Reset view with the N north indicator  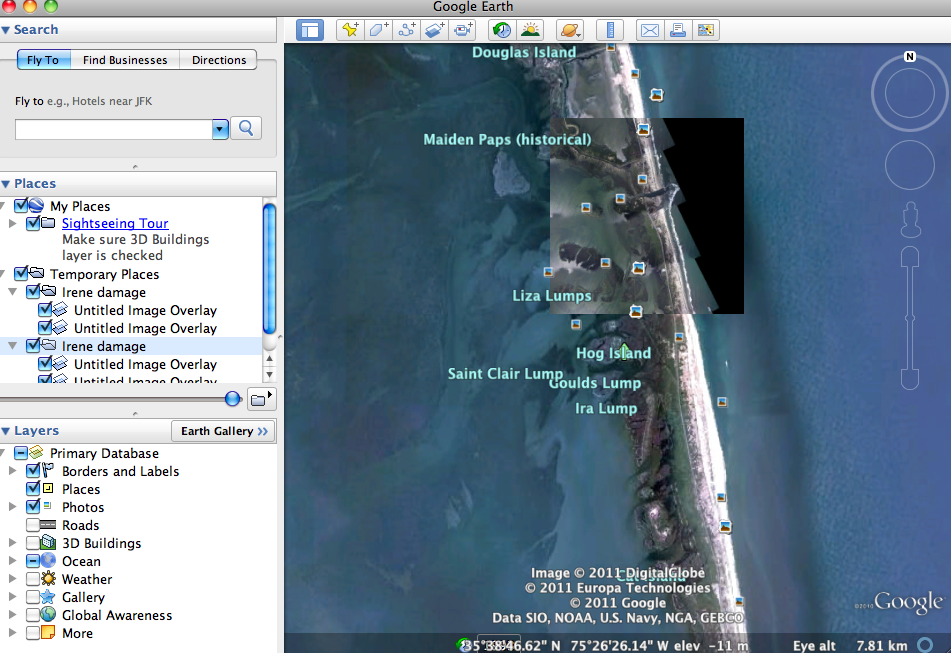(910, 57)
